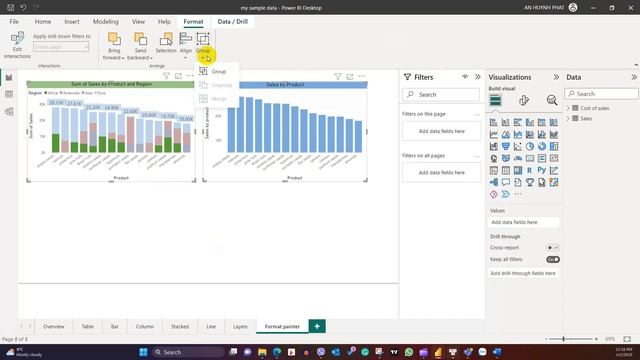Switch to the Modeling ribbon tab
The image size is (640, 360).
pyautogui.click(x=106, y=22)
